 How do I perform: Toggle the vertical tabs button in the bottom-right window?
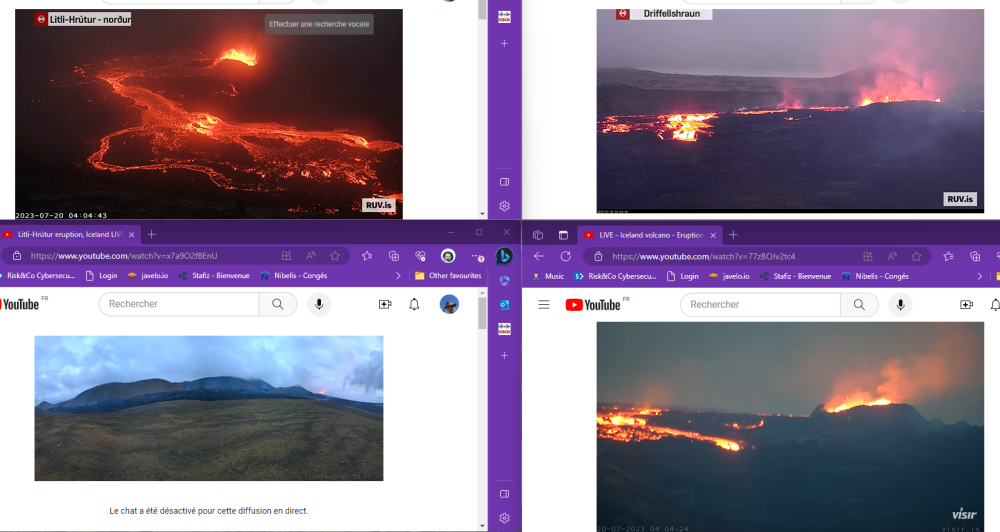(x=562, y=235)
